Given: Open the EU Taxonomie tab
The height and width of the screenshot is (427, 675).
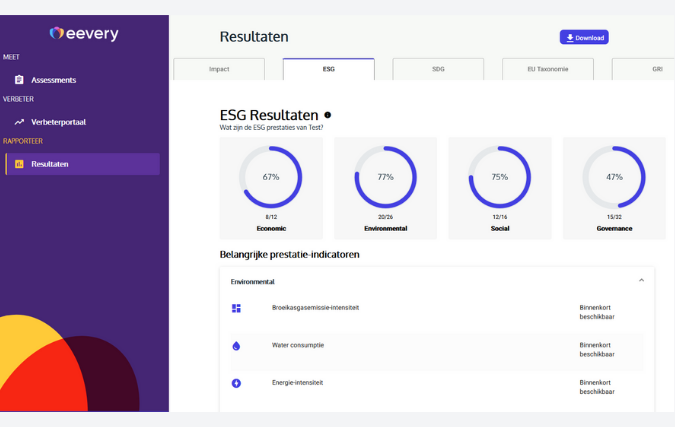Looking at the screenshot, I should (x=546, y=69).
